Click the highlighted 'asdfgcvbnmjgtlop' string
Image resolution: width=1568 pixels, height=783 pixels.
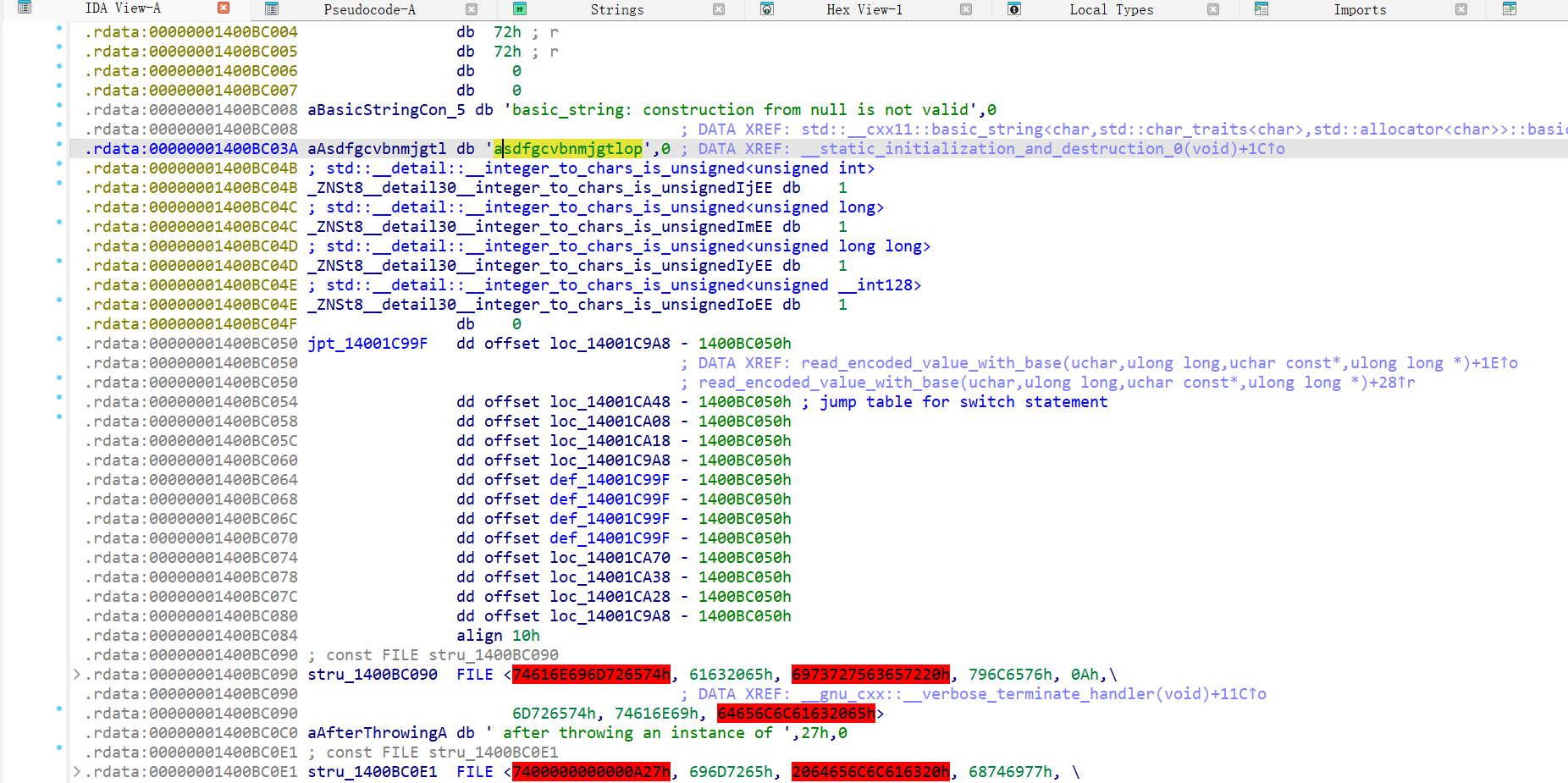tap(568, 149)
